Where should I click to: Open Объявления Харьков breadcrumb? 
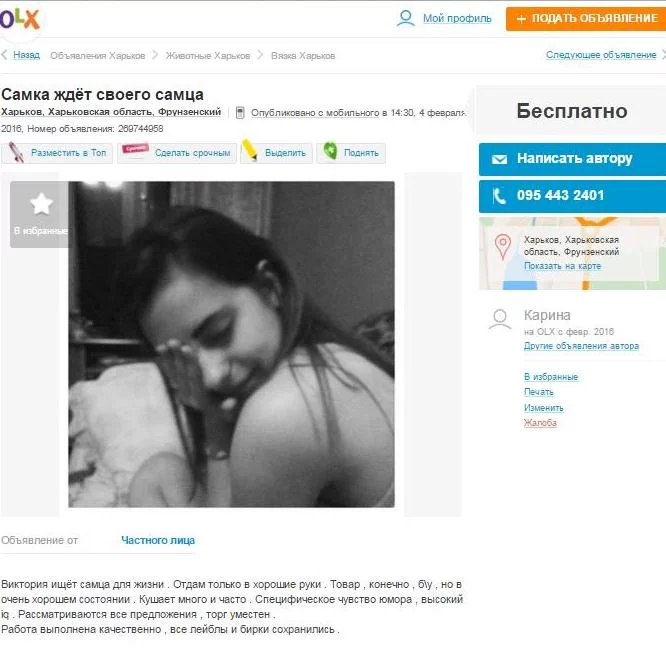coord(98,56)
